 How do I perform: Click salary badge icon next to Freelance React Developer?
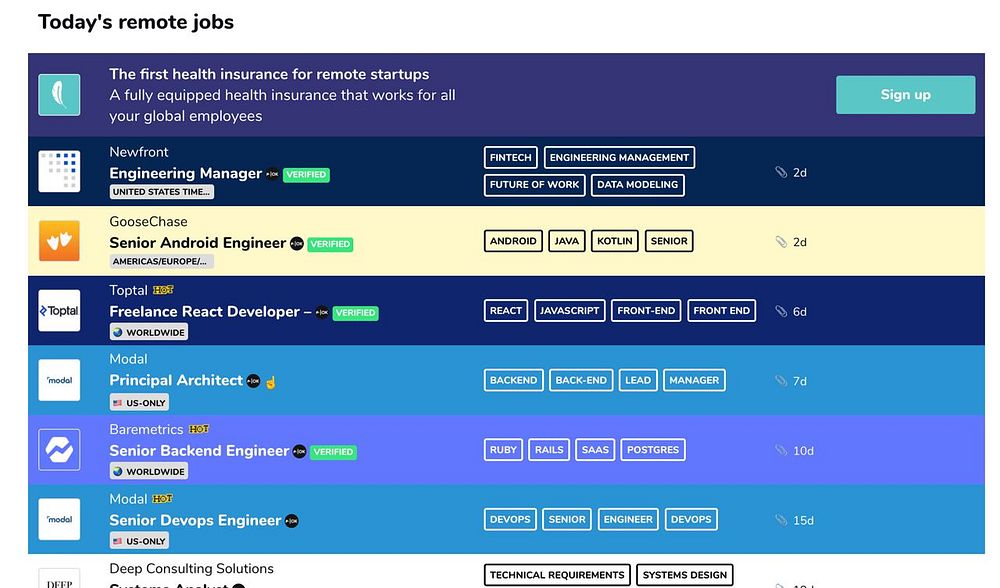point(322,312)
